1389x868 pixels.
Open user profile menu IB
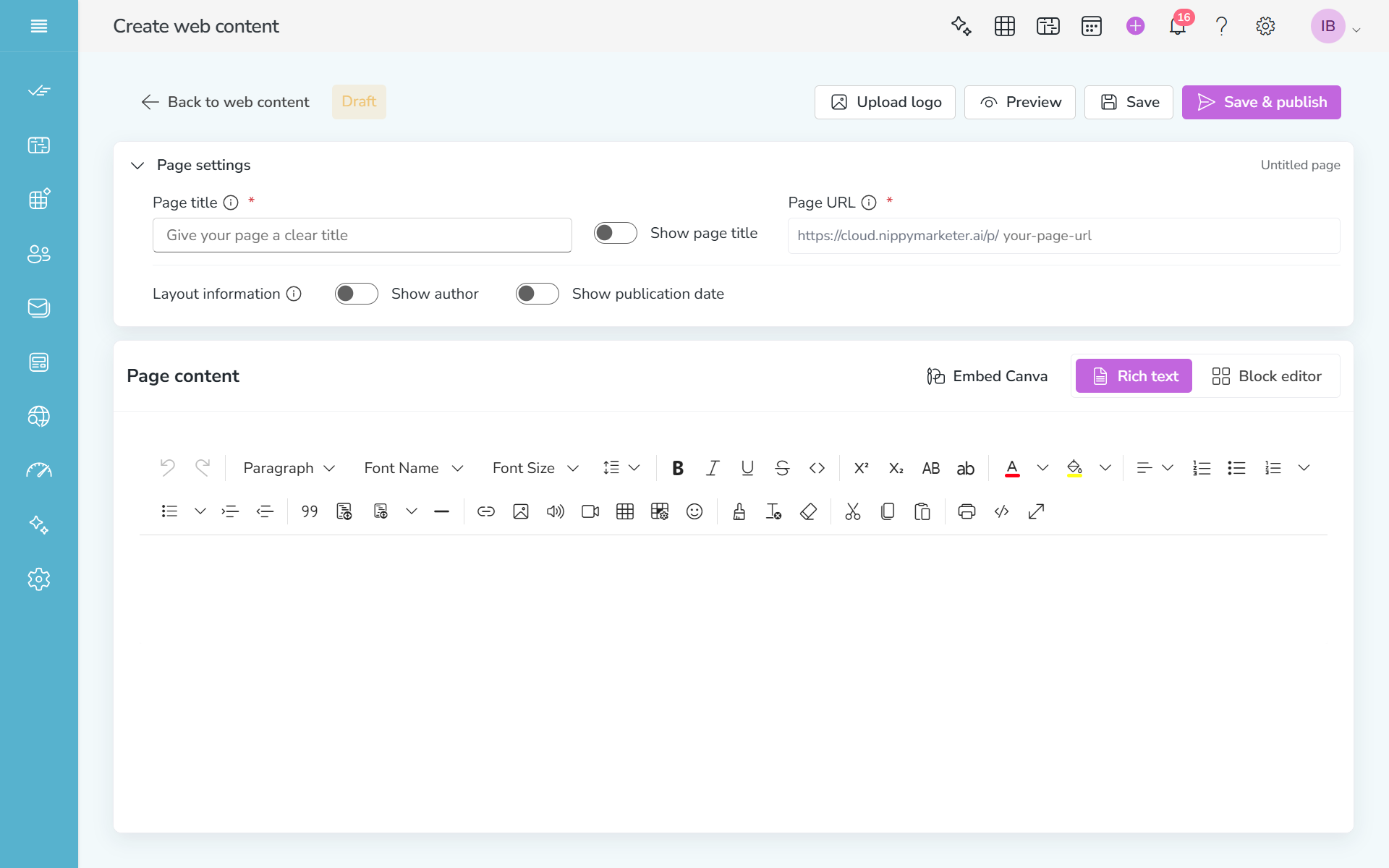click(1335, 26)
